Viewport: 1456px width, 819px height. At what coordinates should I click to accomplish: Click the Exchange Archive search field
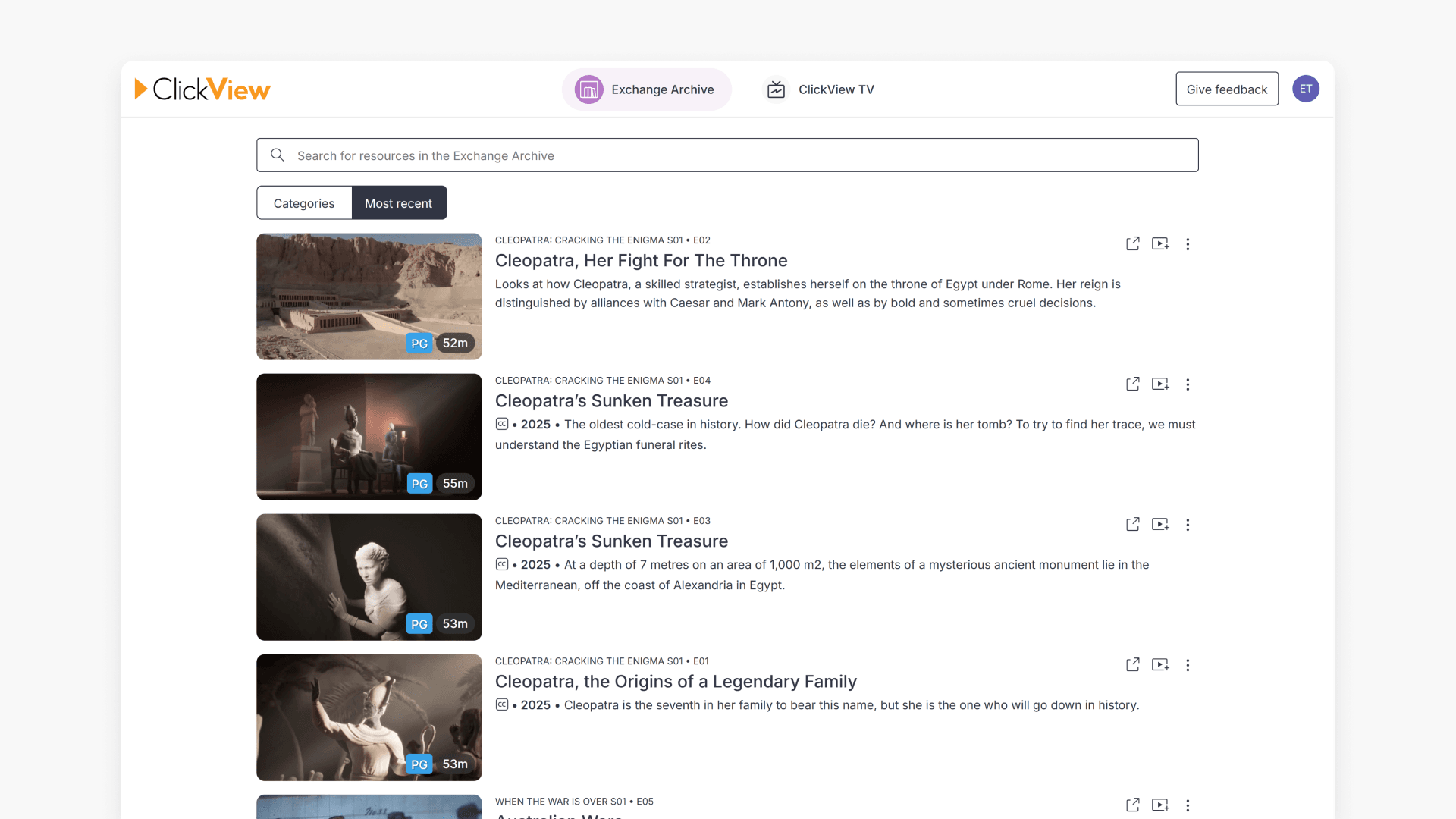click(728, 155)
